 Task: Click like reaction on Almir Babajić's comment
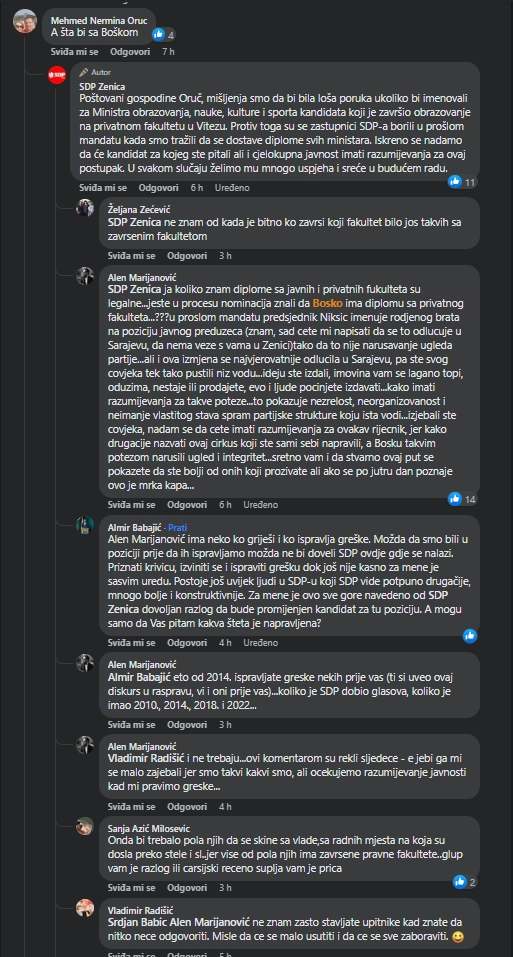470,635
